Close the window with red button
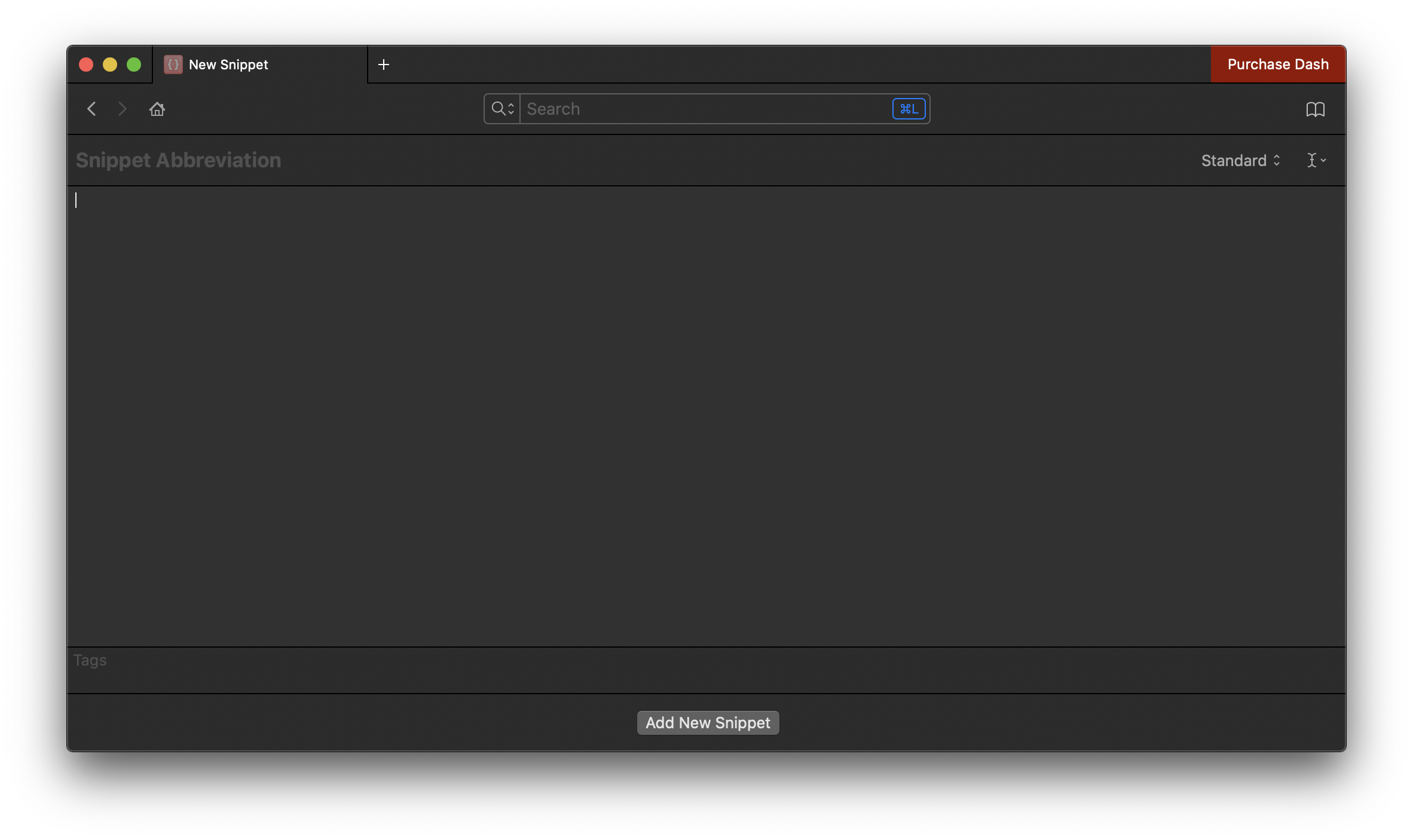 (x=86, y=65)
